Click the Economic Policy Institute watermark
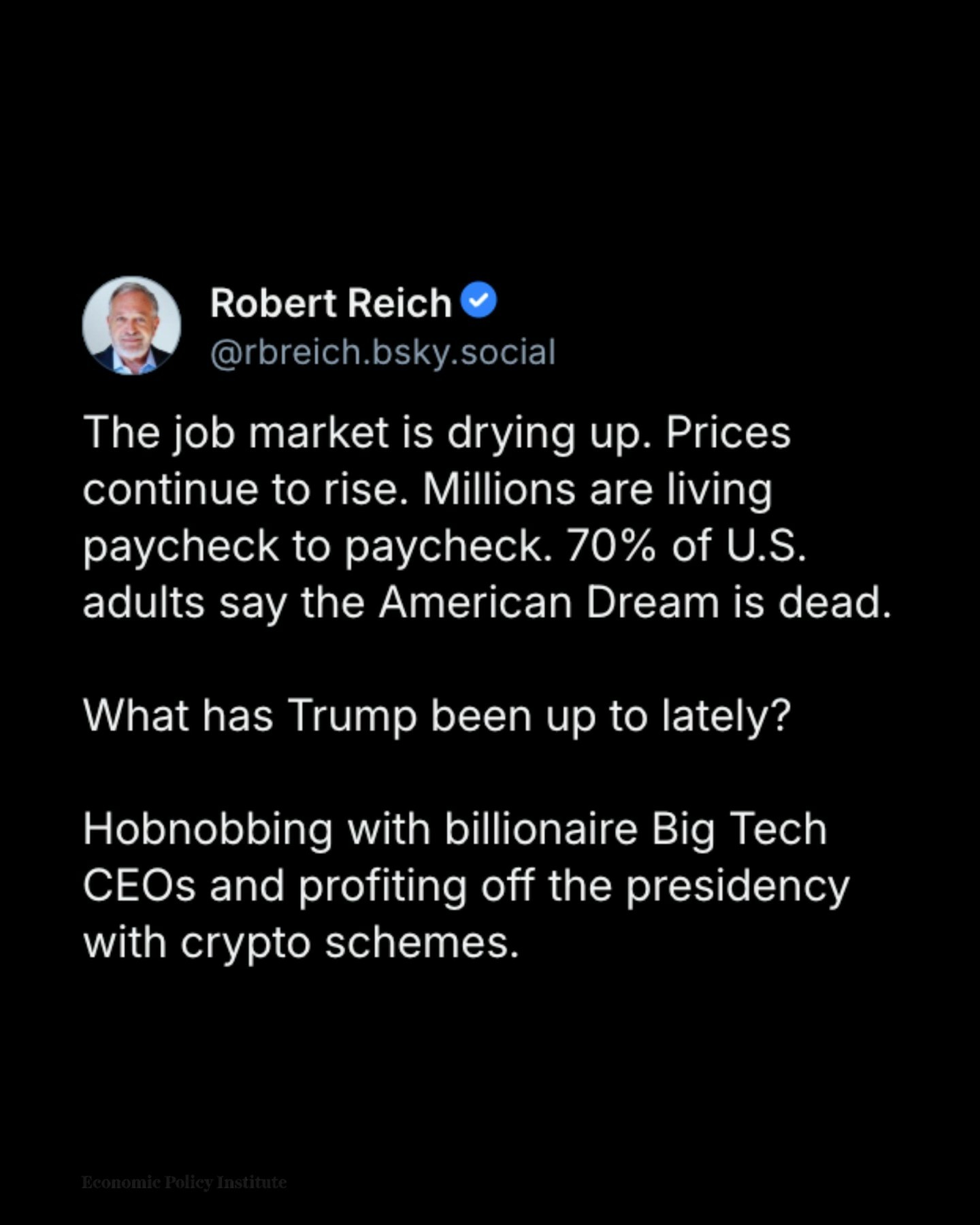980x1225 pixels. tap(184, 1182)
